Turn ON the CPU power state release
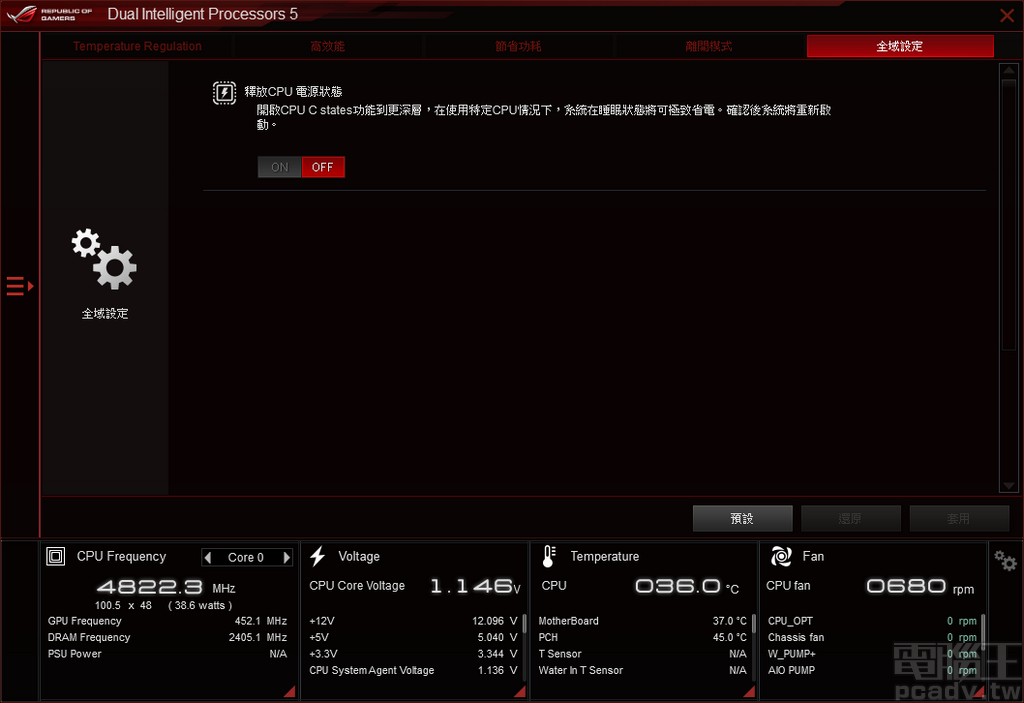The image size is (1024, 703). [280, 167]
